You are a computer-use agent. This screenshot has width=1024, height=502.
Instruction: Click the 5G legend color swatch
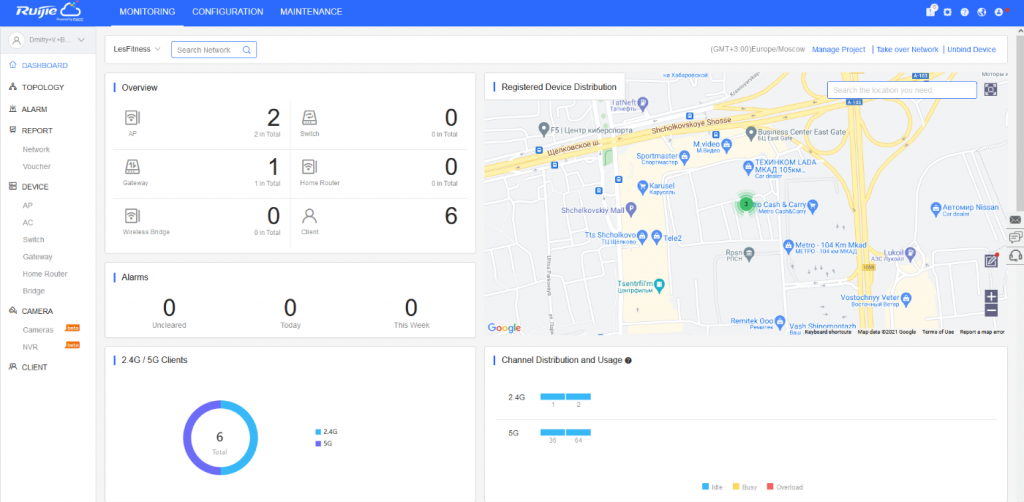(317, 442)
